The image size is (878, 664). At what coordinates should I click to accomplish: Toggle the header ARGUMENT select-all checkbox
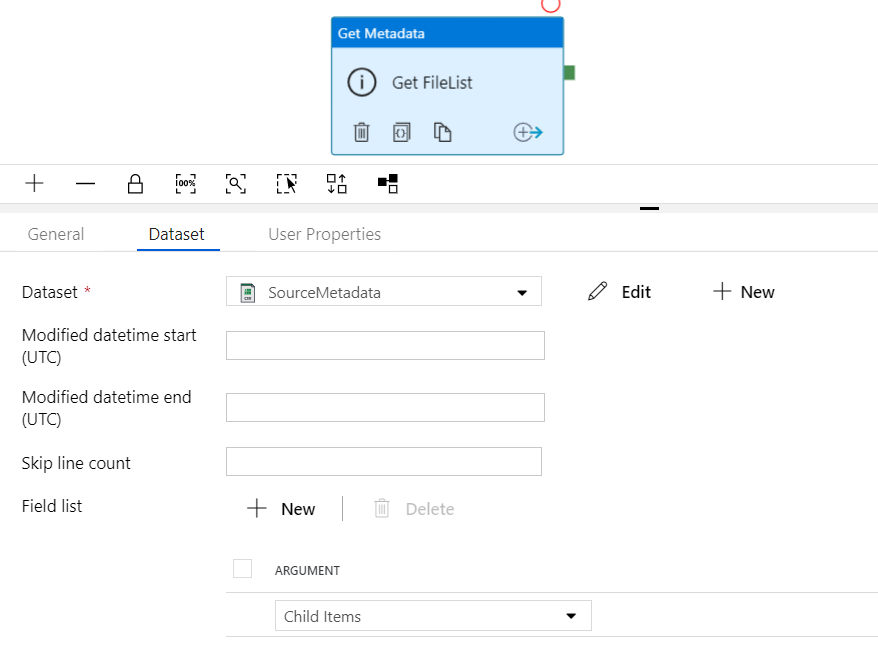(x=242, y=568)
